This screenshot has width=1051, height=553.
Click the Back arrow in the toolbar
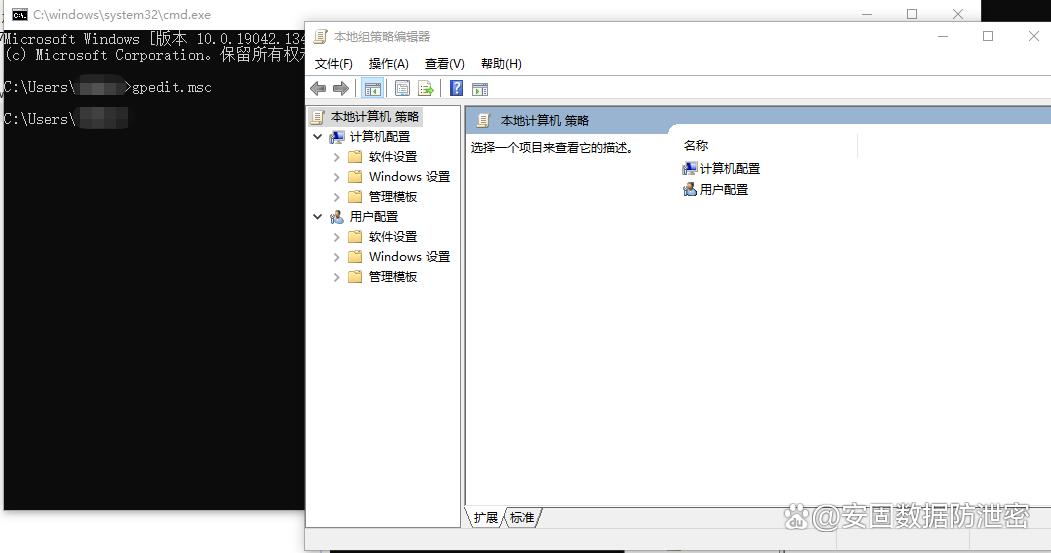318,88
